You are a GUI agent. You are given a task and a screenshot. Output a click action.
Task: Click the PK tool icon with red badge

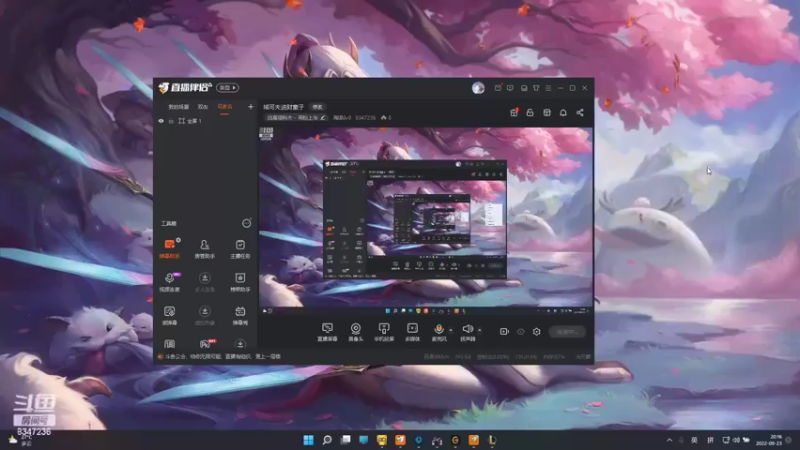point(206,344)
